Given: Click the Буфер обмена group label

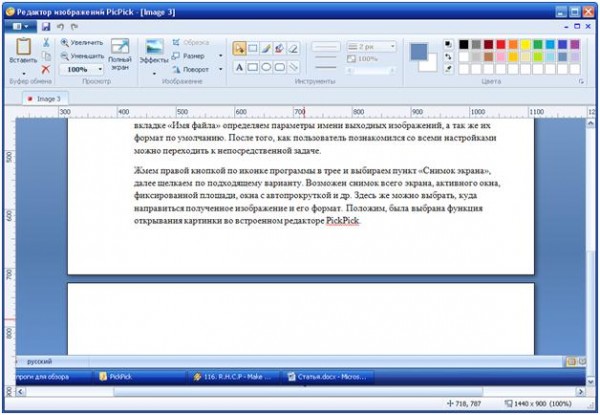Looking at the screenshot, I should (x=30, y=81).
